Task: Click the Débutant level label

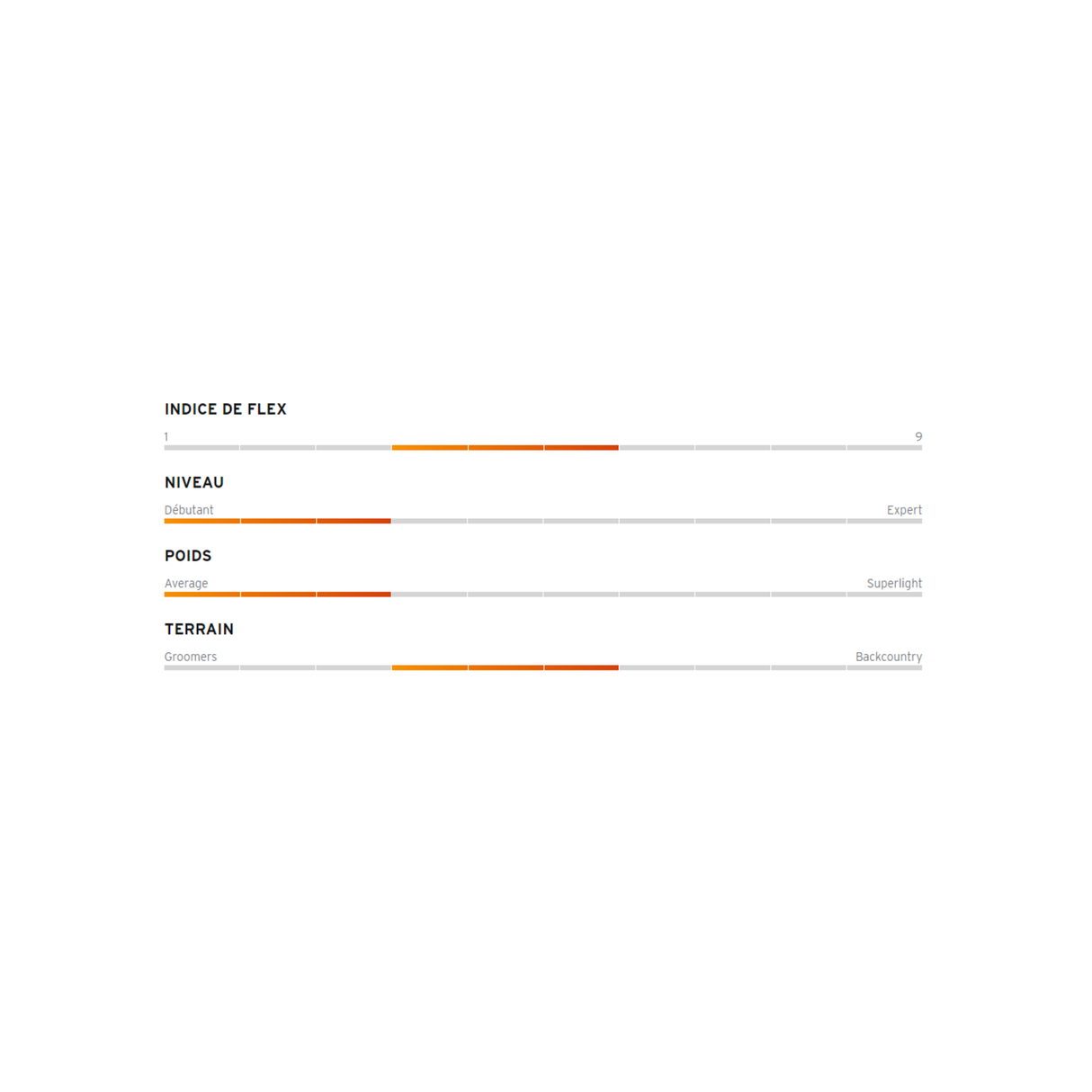Action: point(189,510)
